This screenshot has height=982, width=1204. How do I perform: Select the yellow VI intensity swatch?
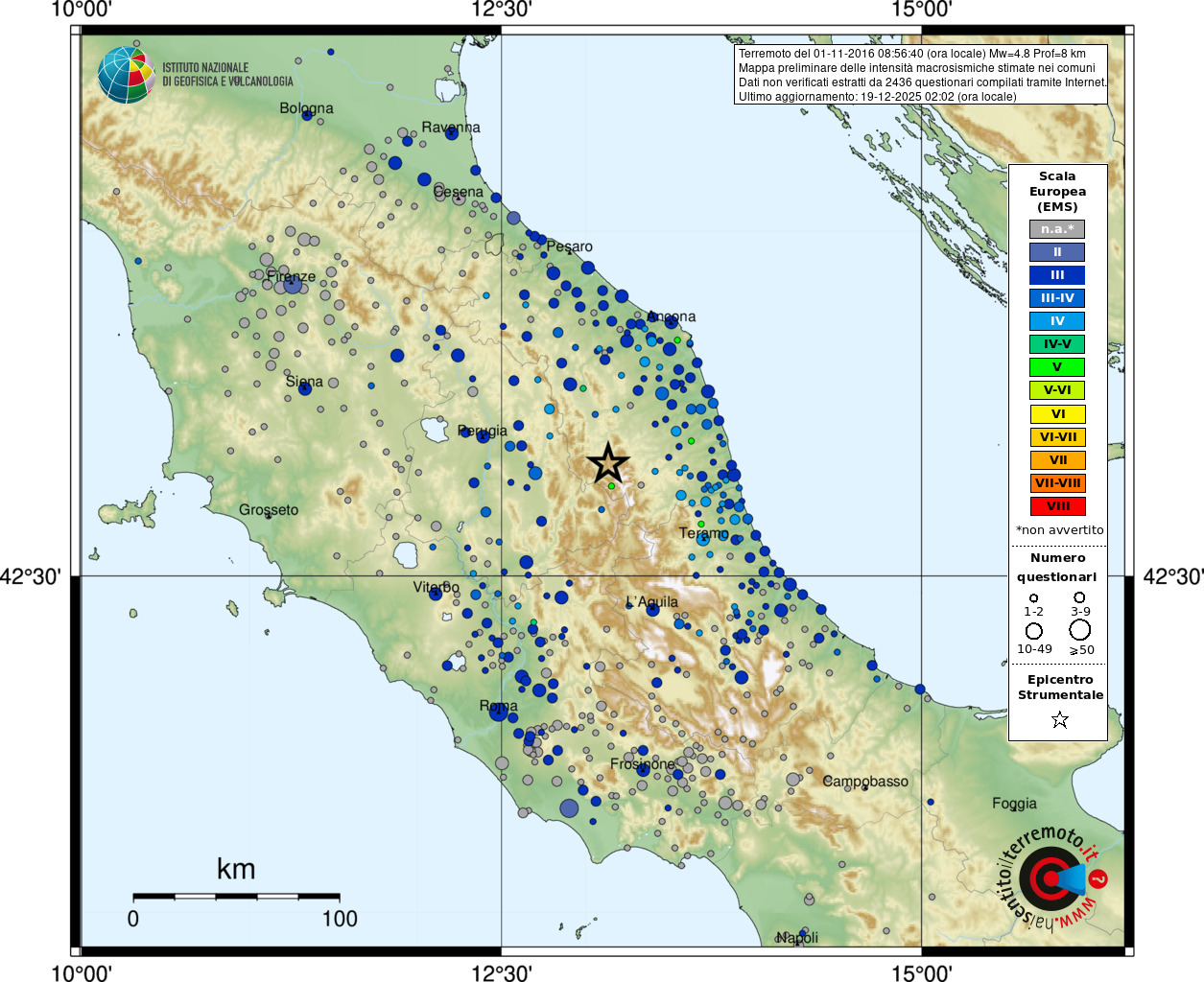(x=1057, y=414)
